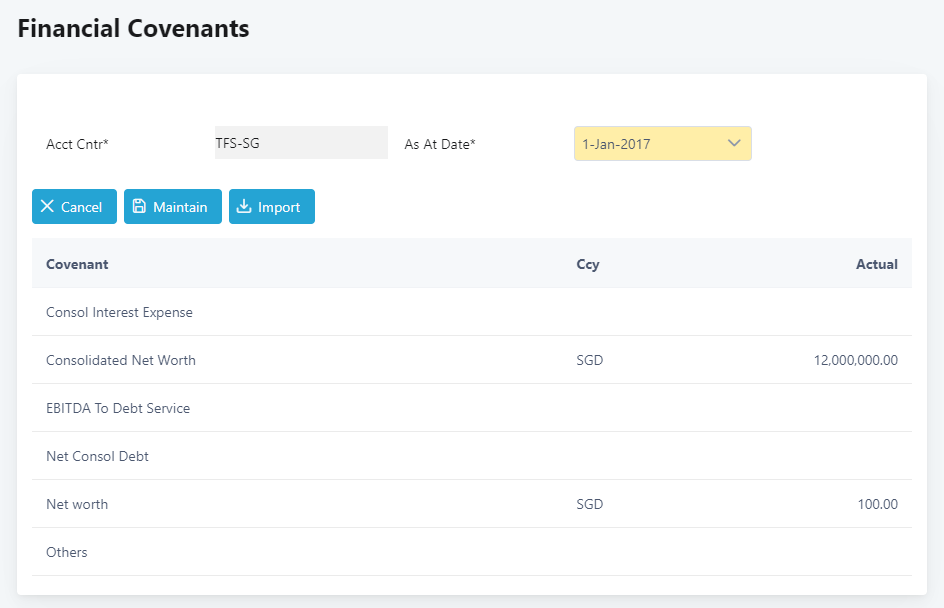The width and height of the screenshot is (944, 608).
Task: Select the Others covenant row
Action: (x=67, y=552)
